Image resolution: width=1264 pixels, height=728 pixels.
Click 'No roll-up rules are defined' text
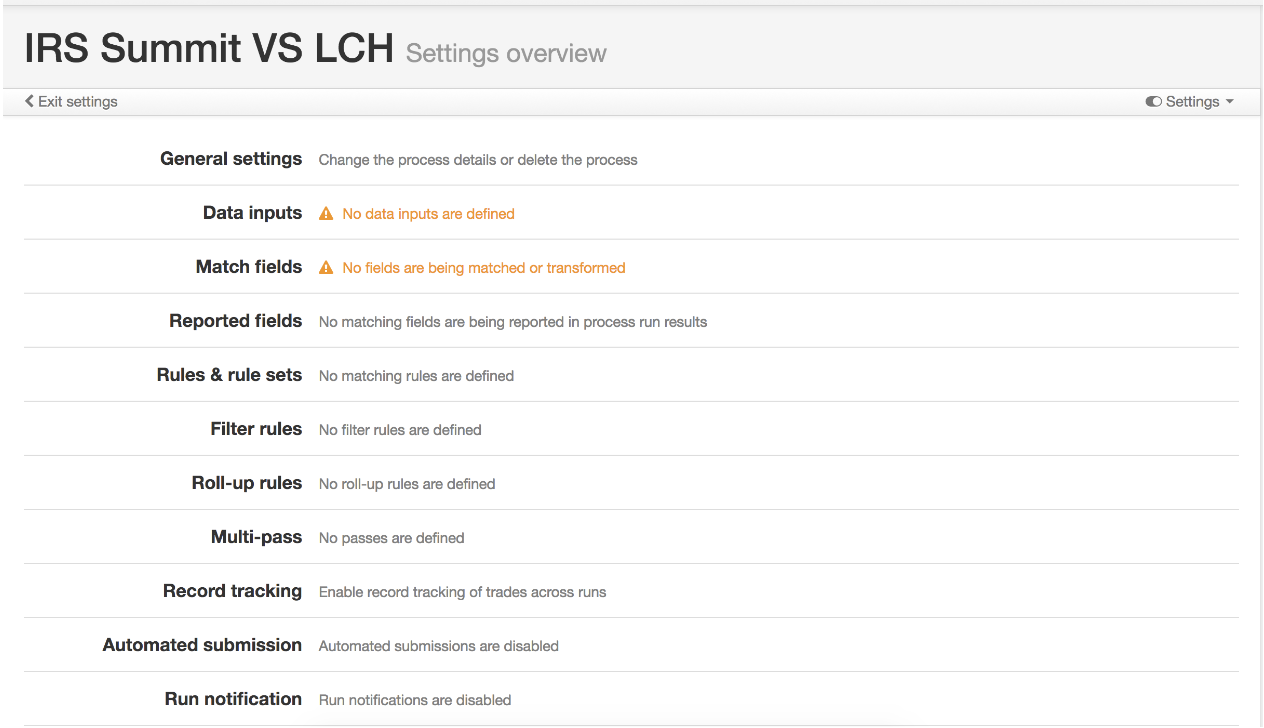tap(407, 484)
